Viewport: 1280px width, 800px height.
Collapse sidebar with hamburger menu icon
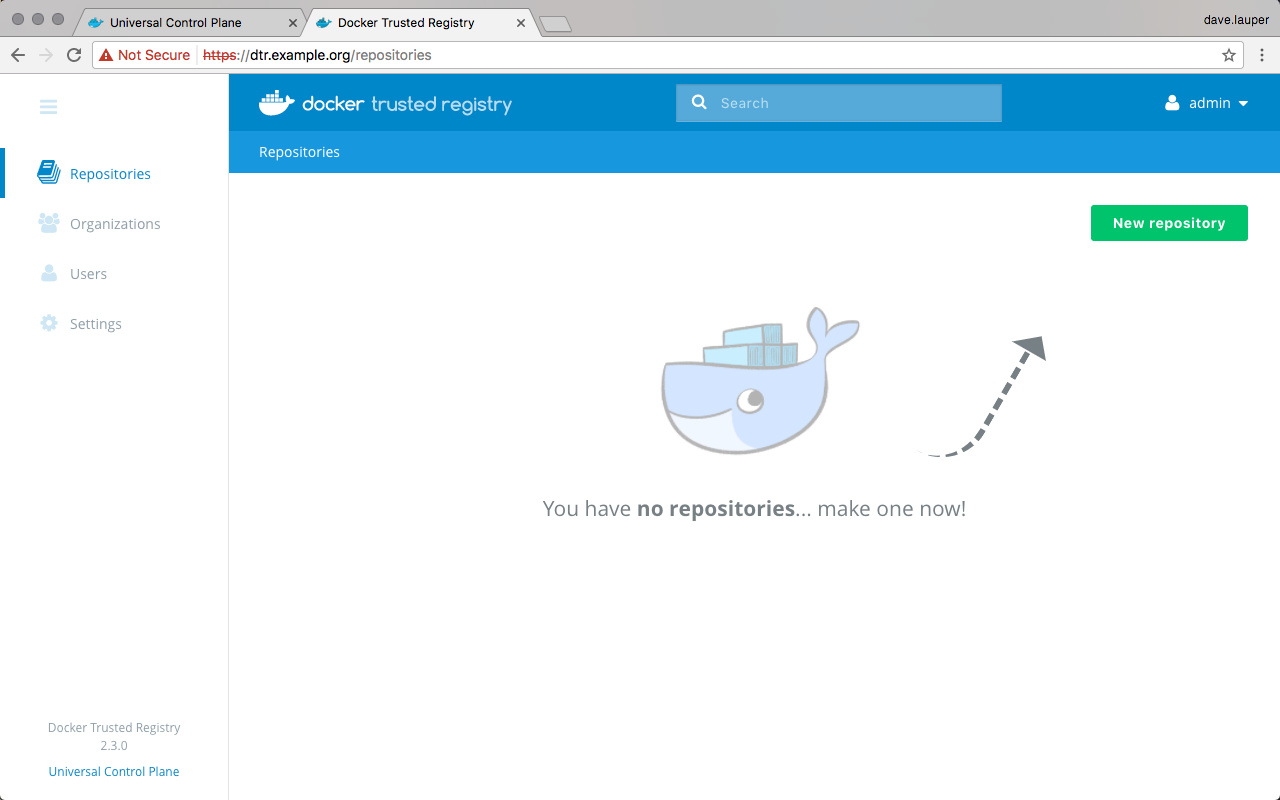click(x=48, y=106)
